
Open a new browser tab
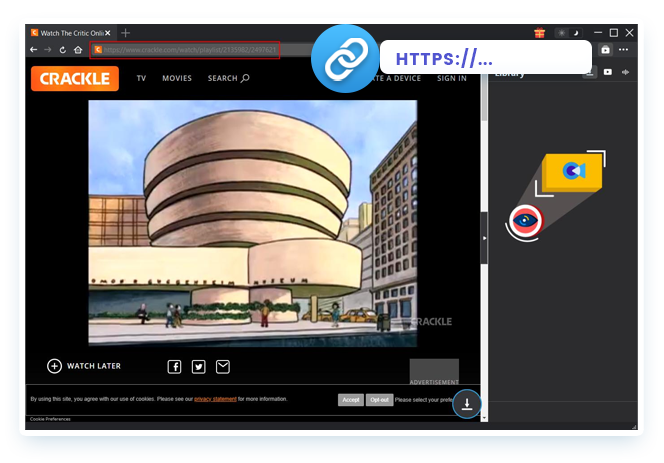(125, 33)
